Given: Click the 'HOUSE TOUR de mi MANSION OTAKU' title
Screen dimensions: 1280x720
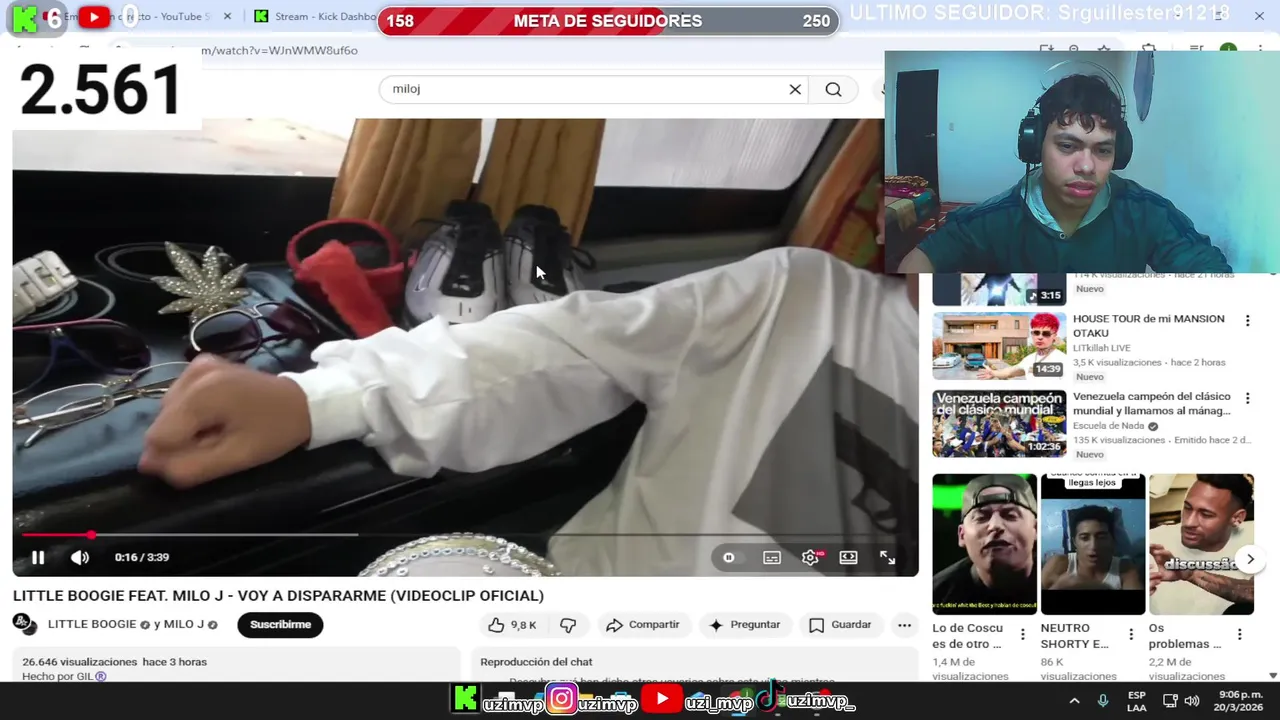Looking at the screenshot, I should (1148, 326).
